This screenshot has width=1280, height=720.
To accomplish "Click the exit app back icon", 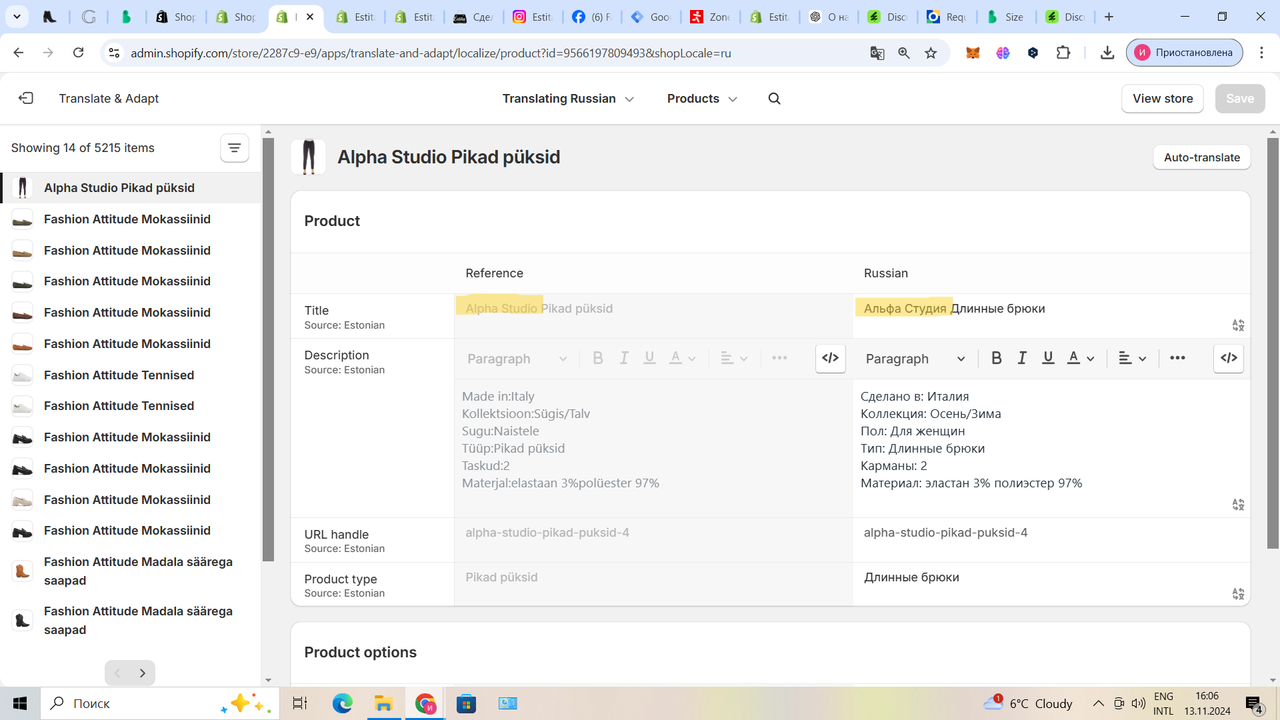I will (x=26, y=98).
